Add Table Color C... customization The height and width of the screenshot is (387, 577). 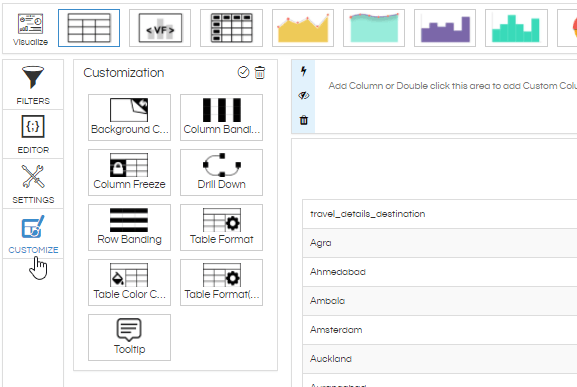click(x=130, y=282)
